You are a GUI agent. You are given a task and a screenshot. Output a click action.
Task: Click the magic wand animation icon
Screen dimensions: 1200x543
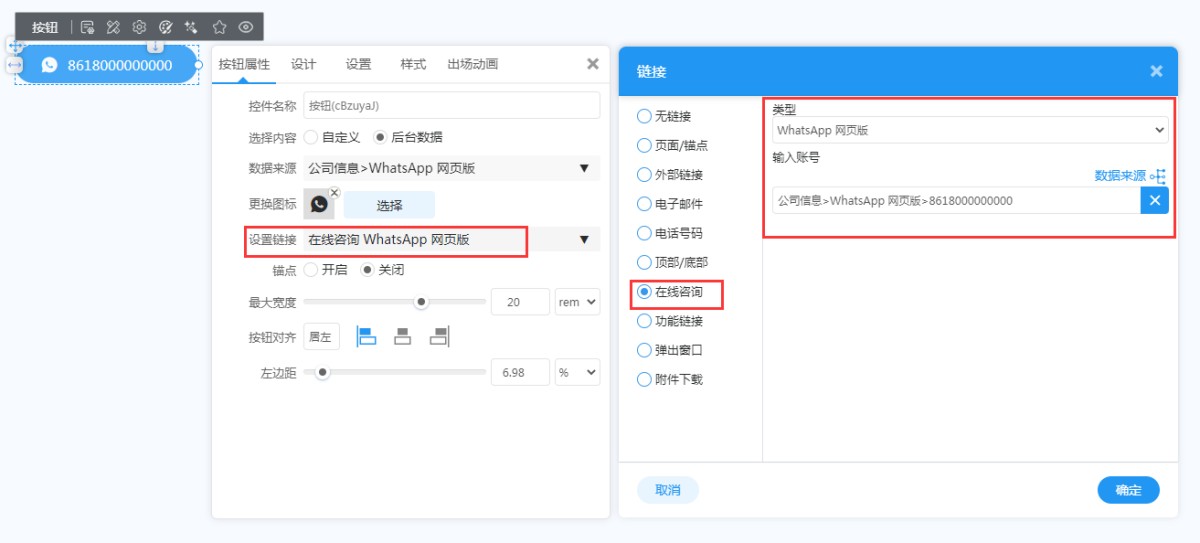click(192, 27)
